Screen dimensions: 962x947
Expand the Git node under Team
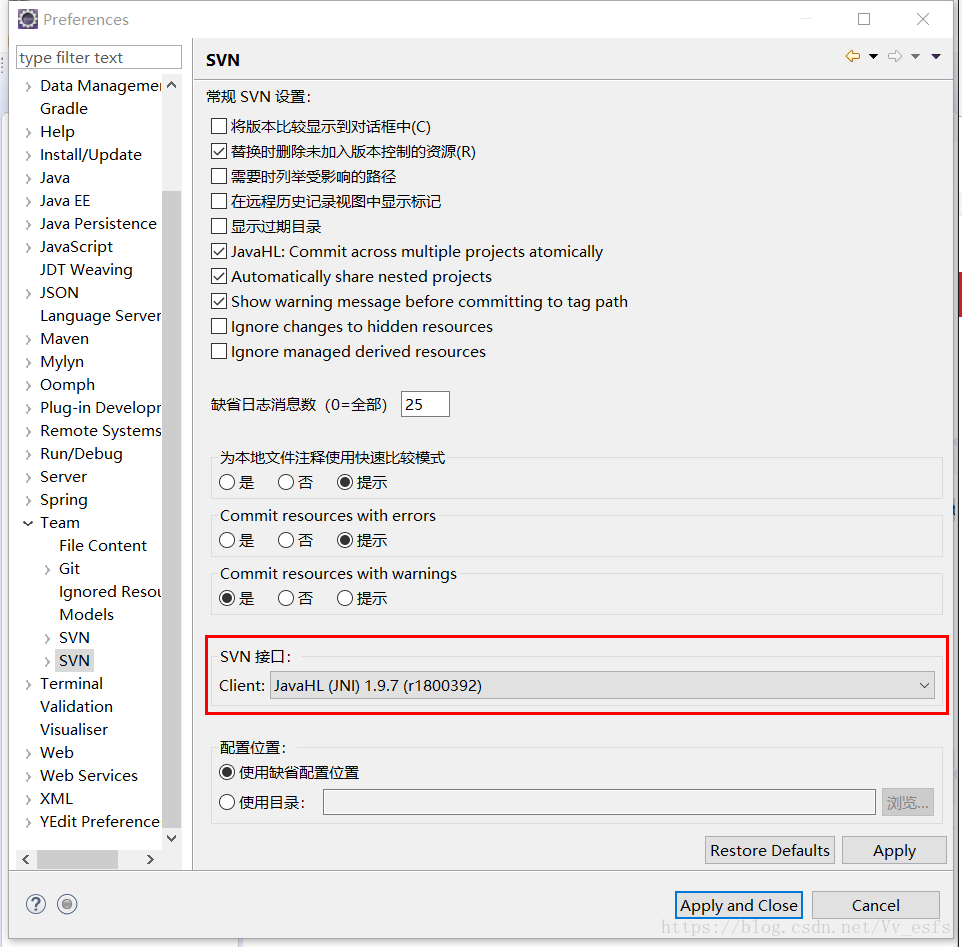[47, 569]
